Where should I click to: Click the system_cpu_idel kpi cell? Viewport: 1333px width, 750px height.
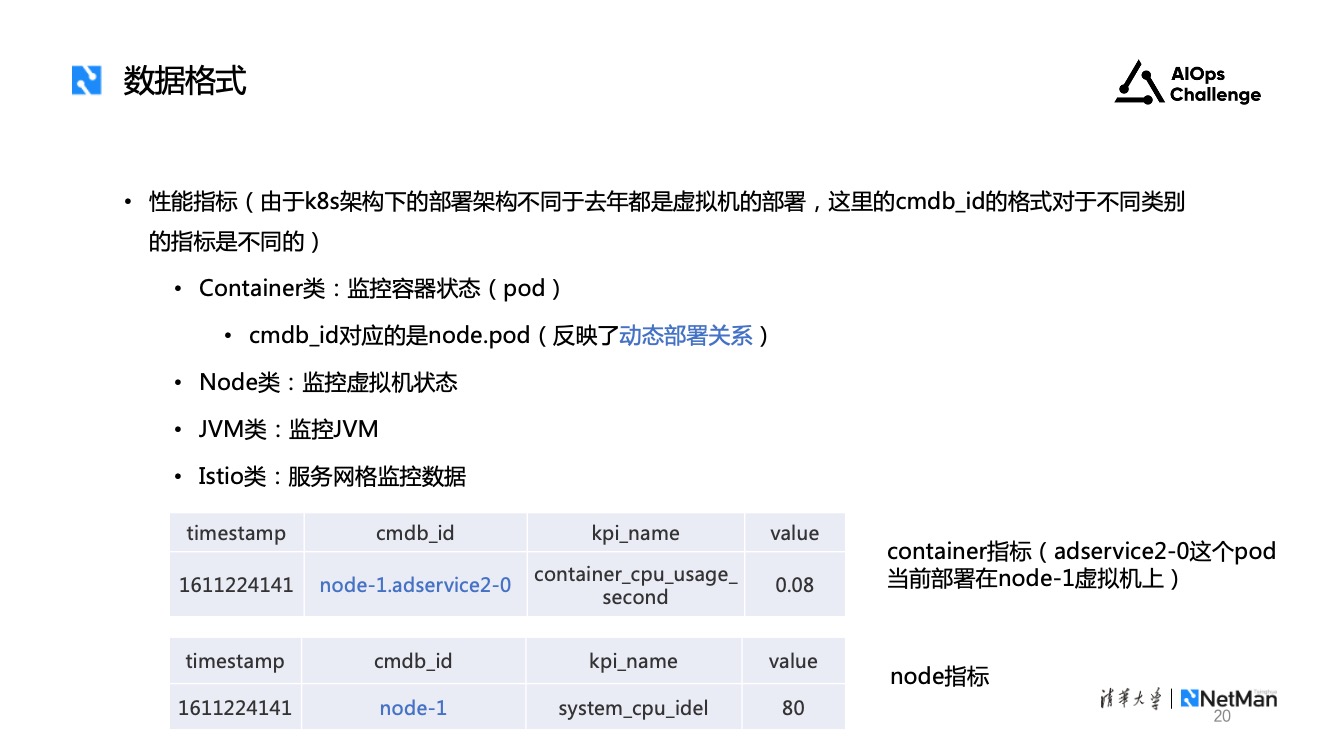633,708
